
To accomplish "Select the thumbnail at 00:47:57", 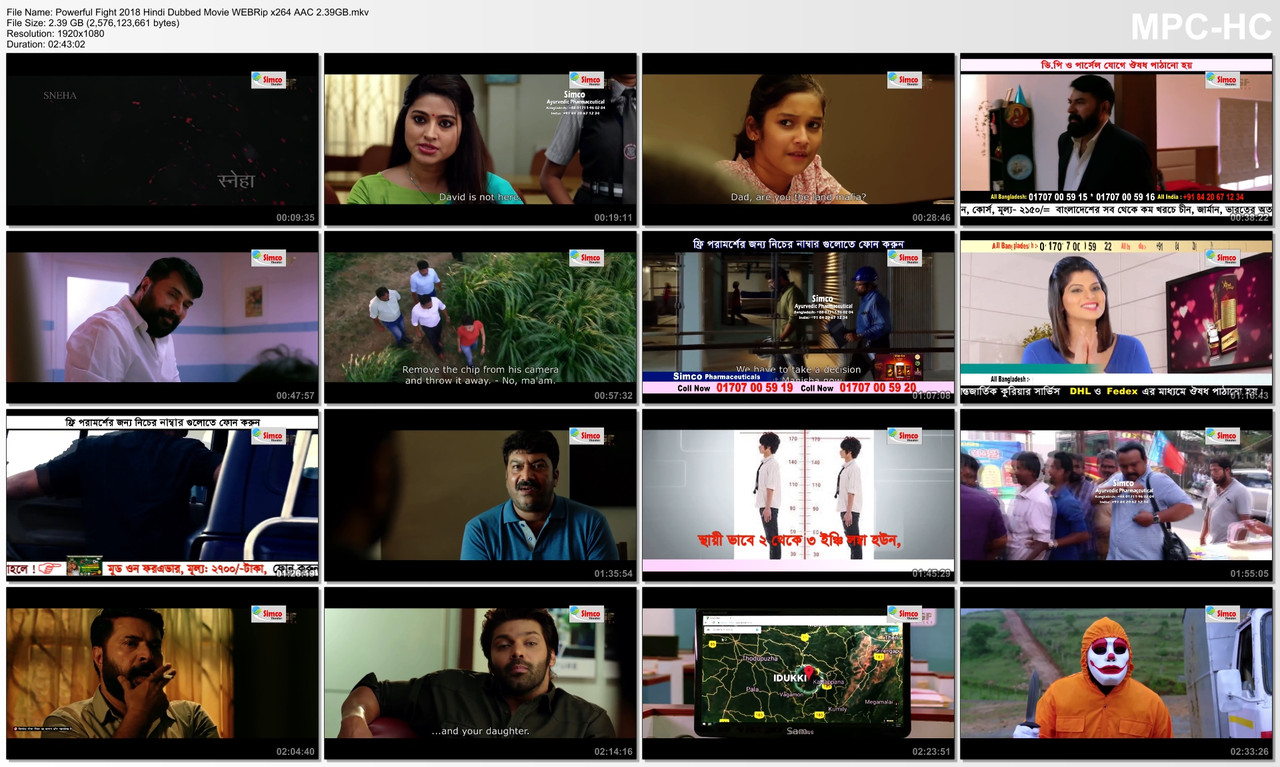I will [x=162, y=317].
